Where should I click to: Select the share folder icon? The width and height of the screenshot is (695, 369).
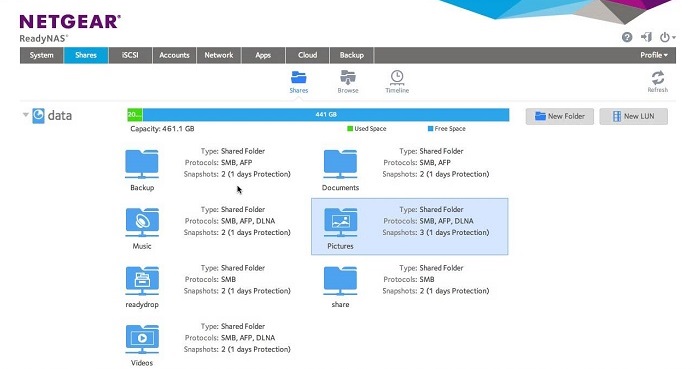[x=340, y=281]
